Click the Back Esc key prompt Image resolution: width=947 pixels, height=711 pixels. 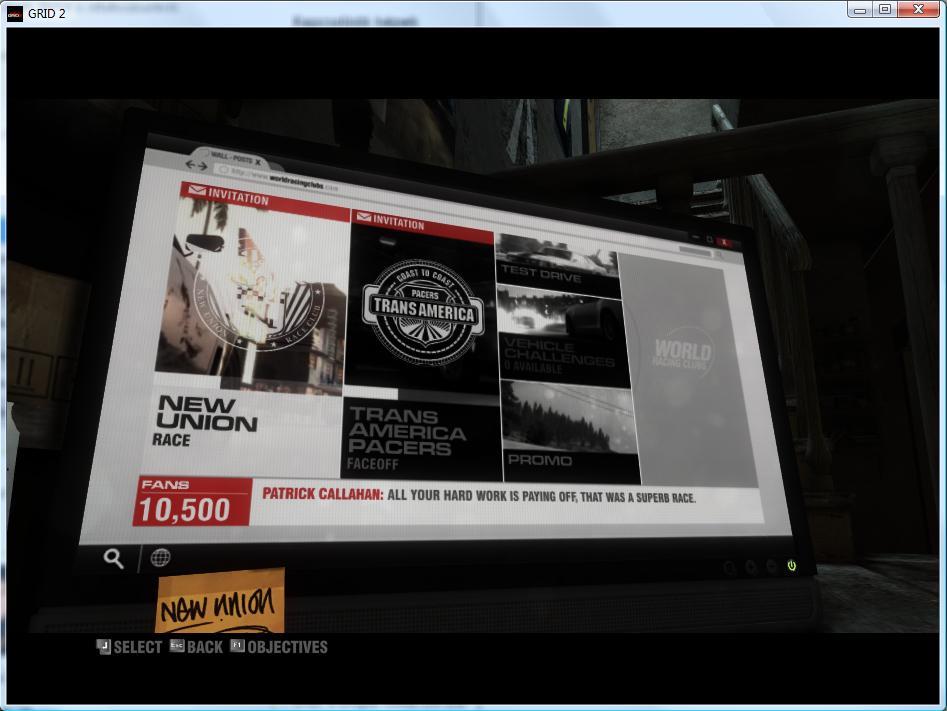pyautogui.click(x=196, y=647)
